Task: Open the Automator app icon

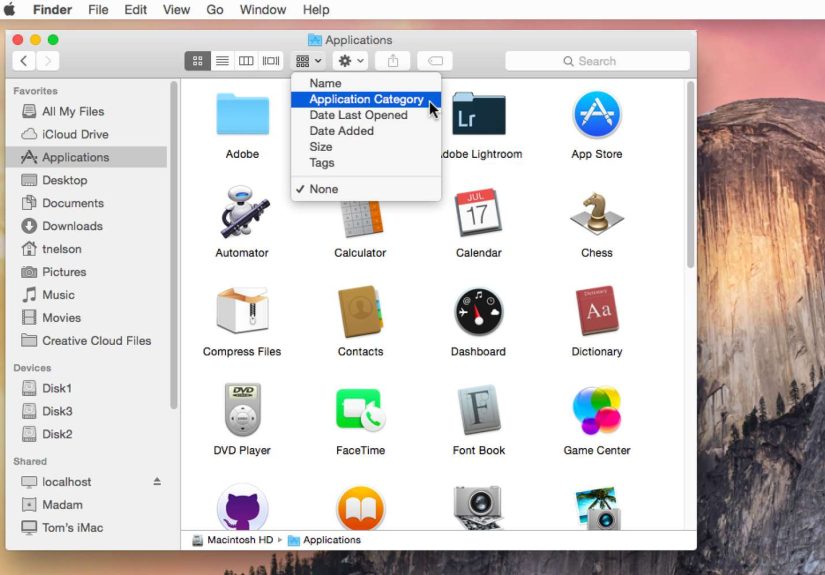Action: (x=243, y=211)
